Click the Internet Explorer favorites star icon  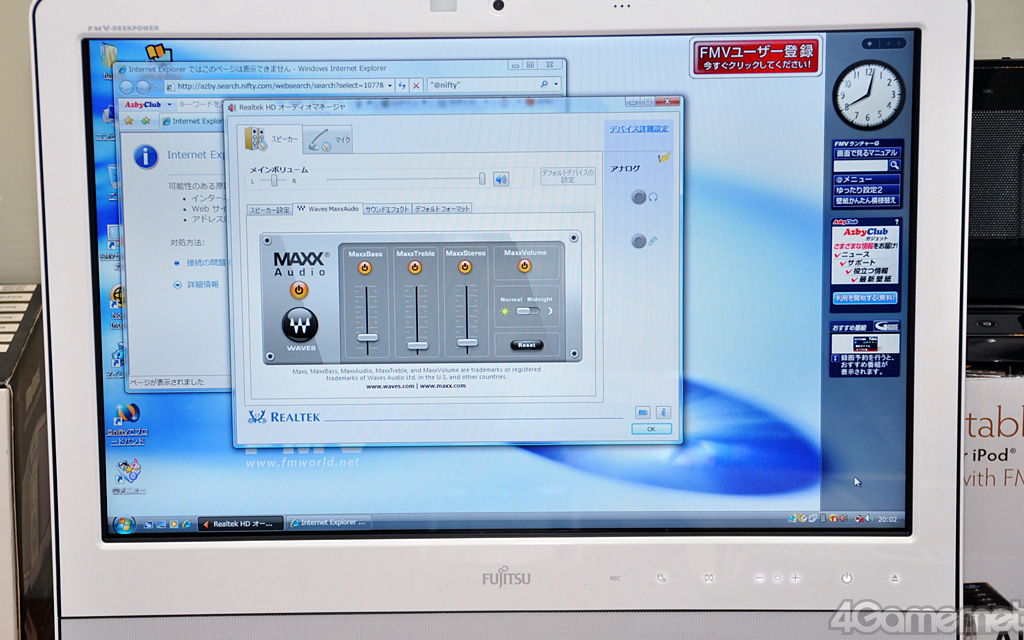point(129,120)
